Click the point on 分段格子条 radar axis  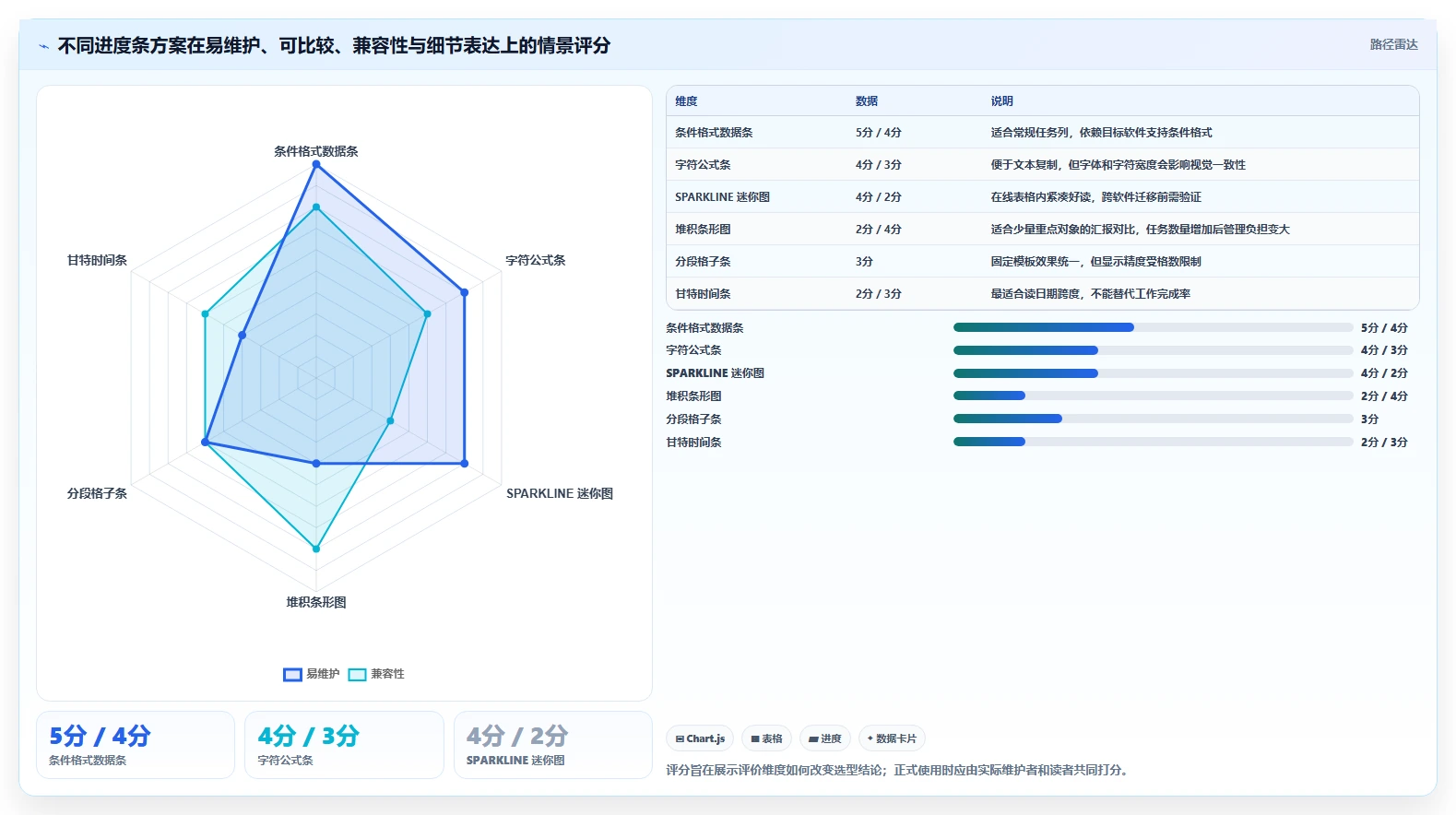(206, 443)
